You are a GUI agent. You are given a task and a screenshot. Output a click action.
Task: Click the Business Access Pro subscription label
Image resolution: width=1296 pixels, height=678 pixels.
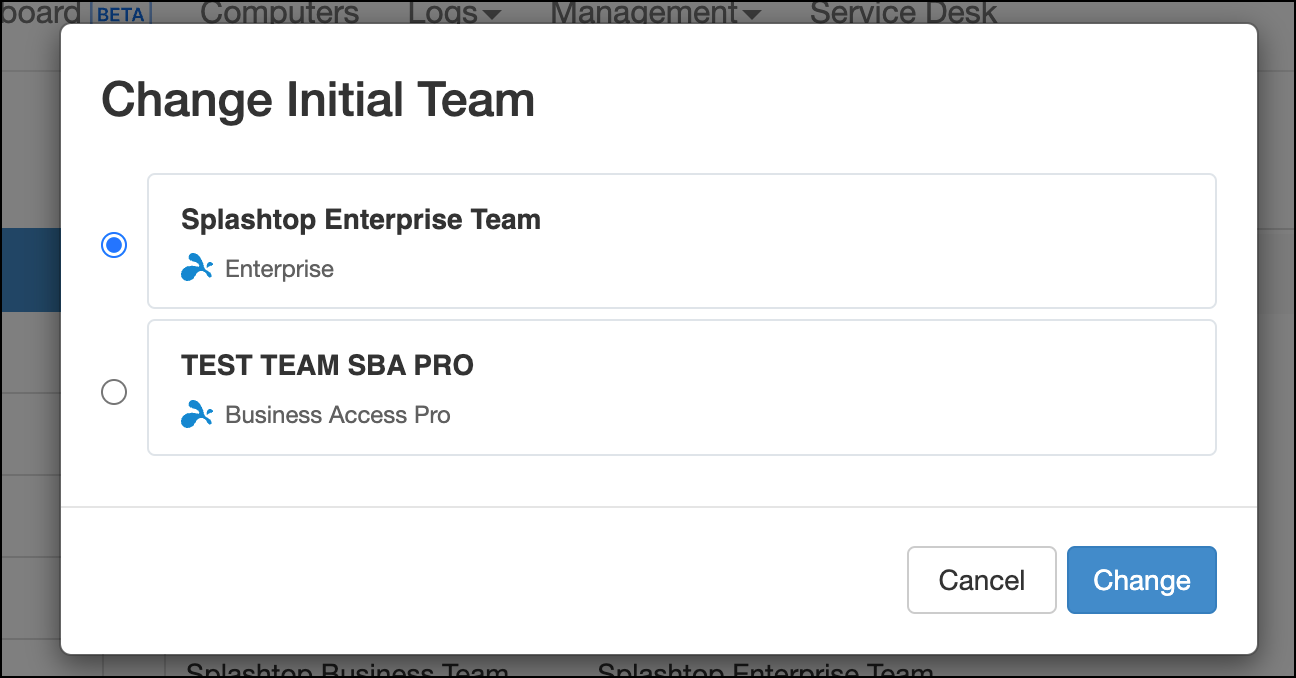click(x=338, y=414)
